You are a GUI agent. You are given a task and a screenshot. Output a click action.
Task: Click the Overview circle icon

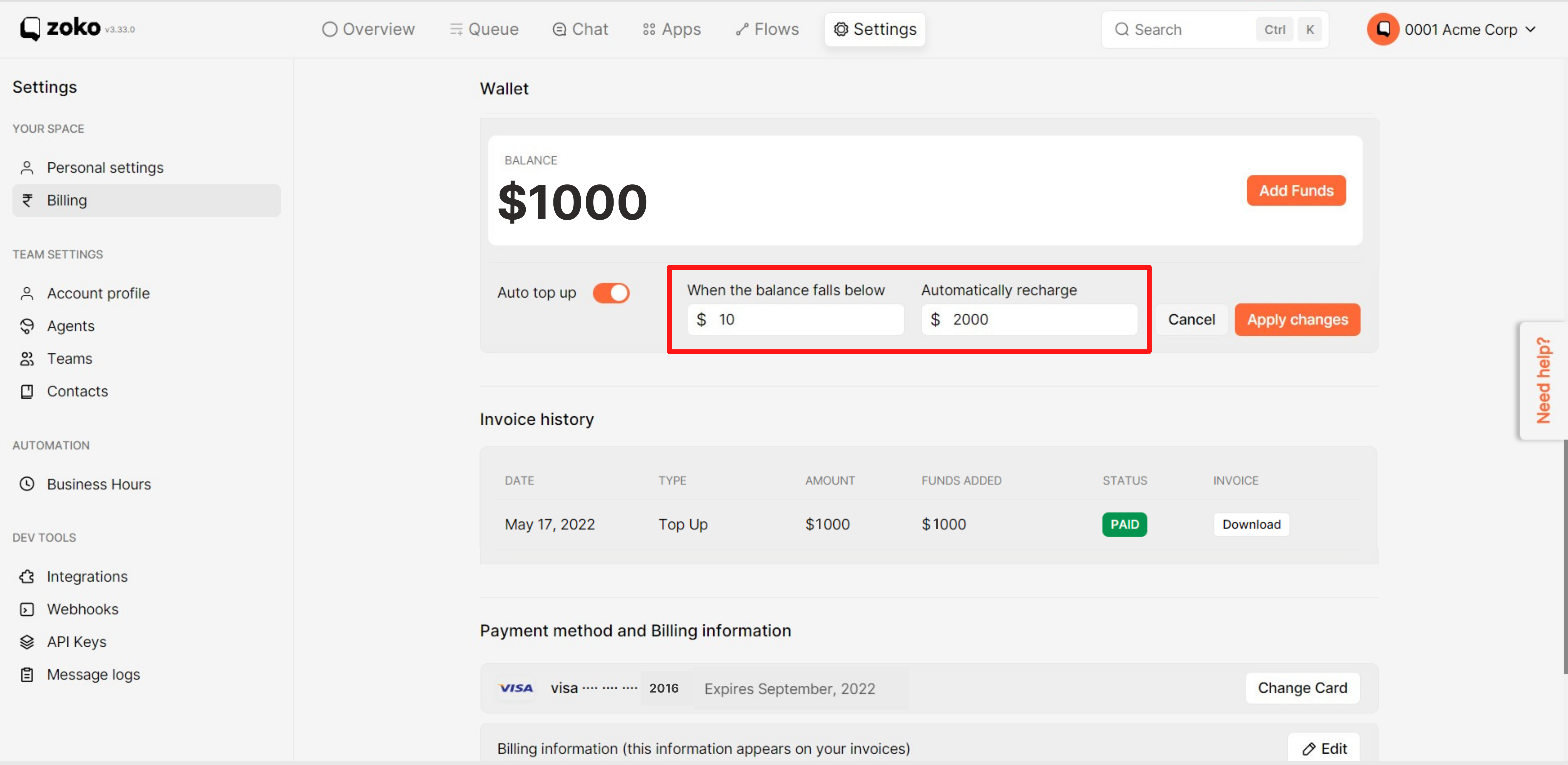[x=329, y=29]
